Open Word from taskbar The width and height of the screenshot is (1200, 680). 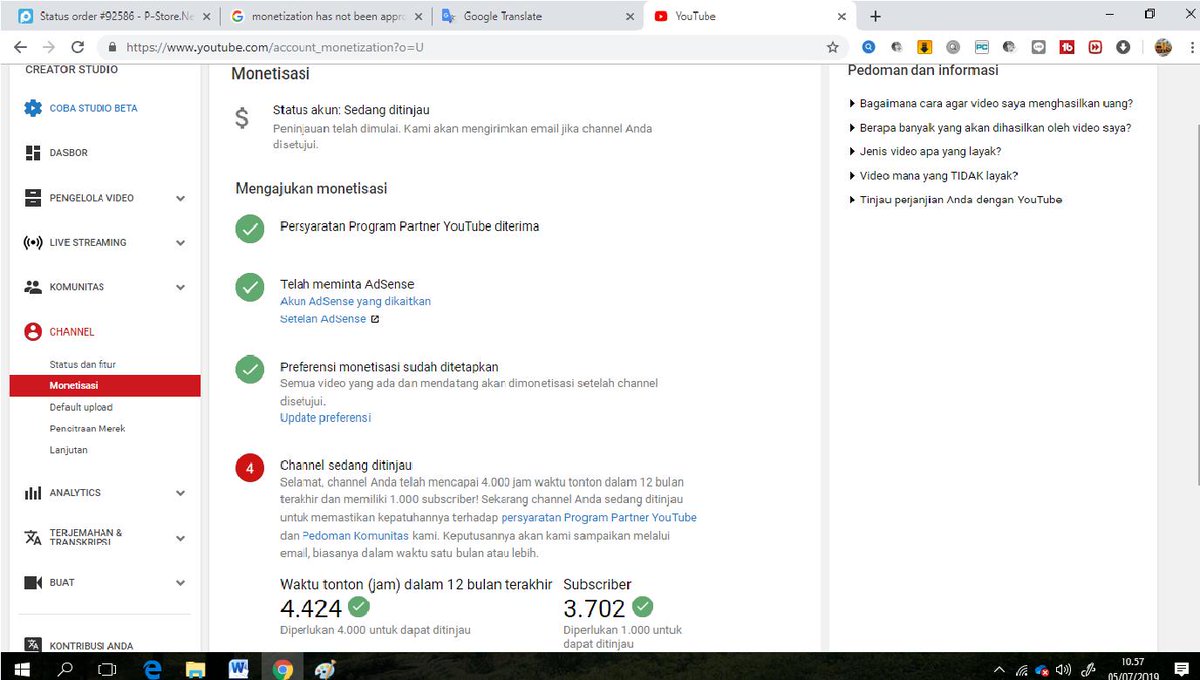point(239,668)
